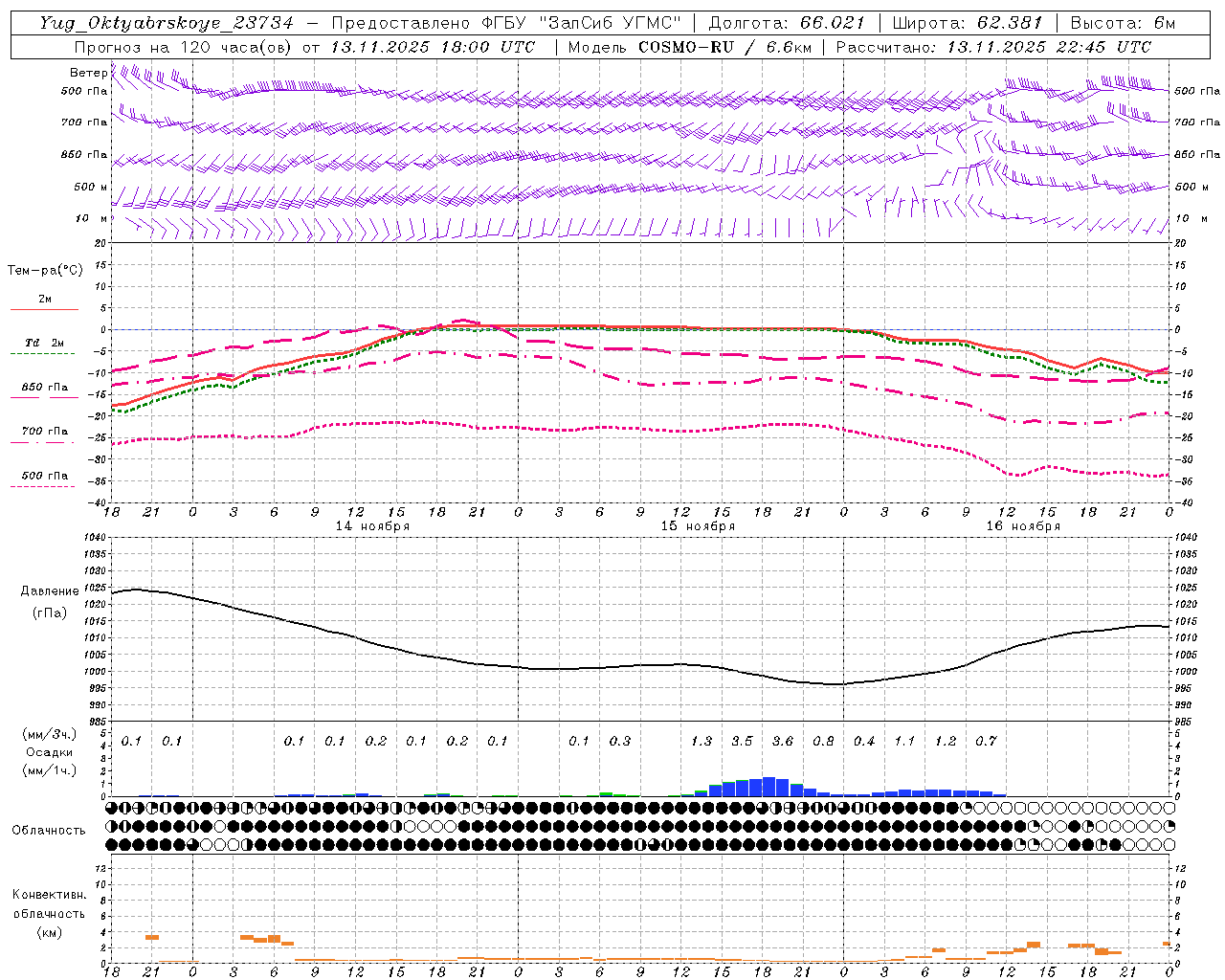The height and width of the screenshot is (980, 1225).
Task: Click the station title Yug_Oktyabrskoye_23734
Action: [167, 23]
